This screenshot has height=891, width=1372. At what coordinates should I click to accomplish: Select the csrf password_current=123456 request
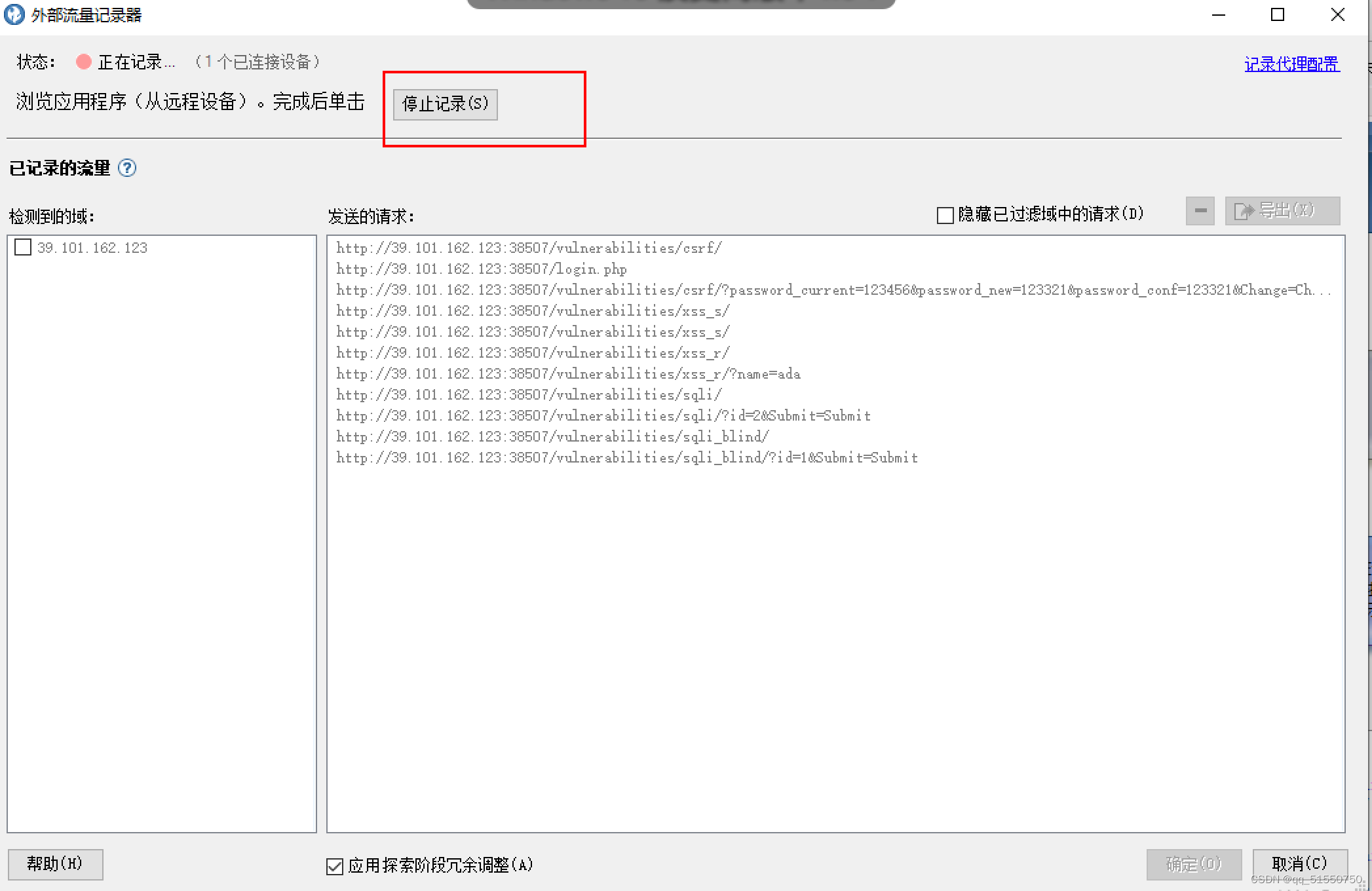click(x=833, y=290)
